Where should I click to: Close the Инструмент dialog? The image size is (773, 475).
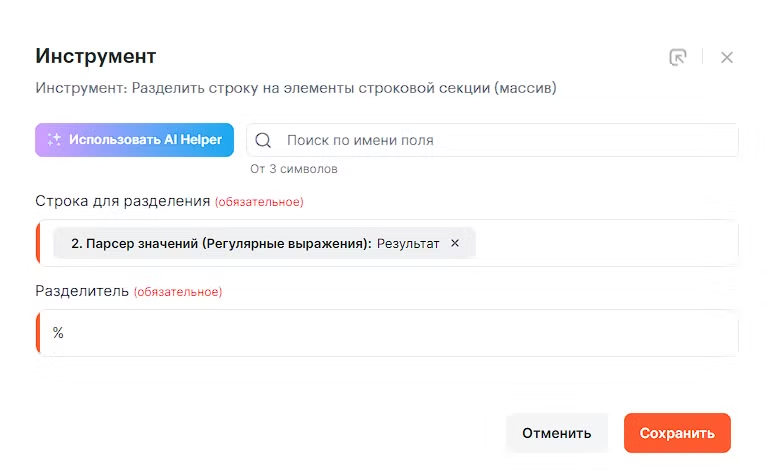(x=727, y=57)
